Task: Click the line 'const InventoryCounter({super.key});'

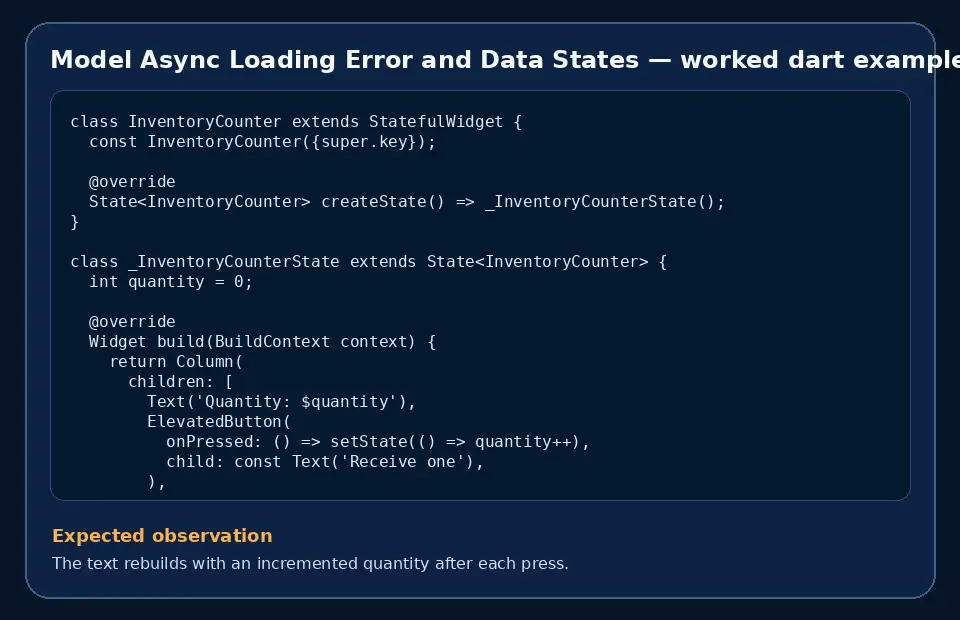Action: click(x=263, y=142)
